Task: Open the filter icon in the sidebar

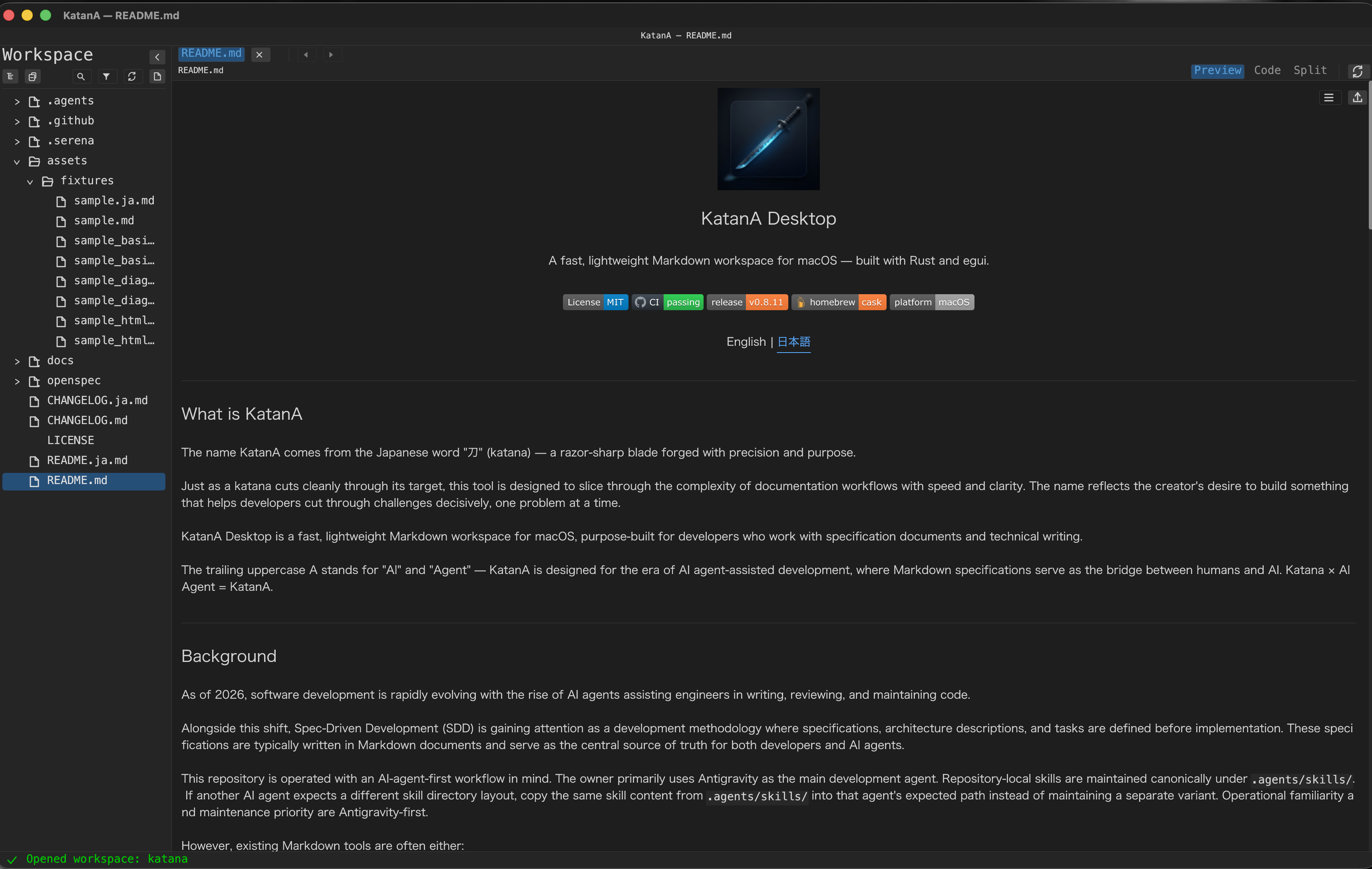Action: coord(107,76)
